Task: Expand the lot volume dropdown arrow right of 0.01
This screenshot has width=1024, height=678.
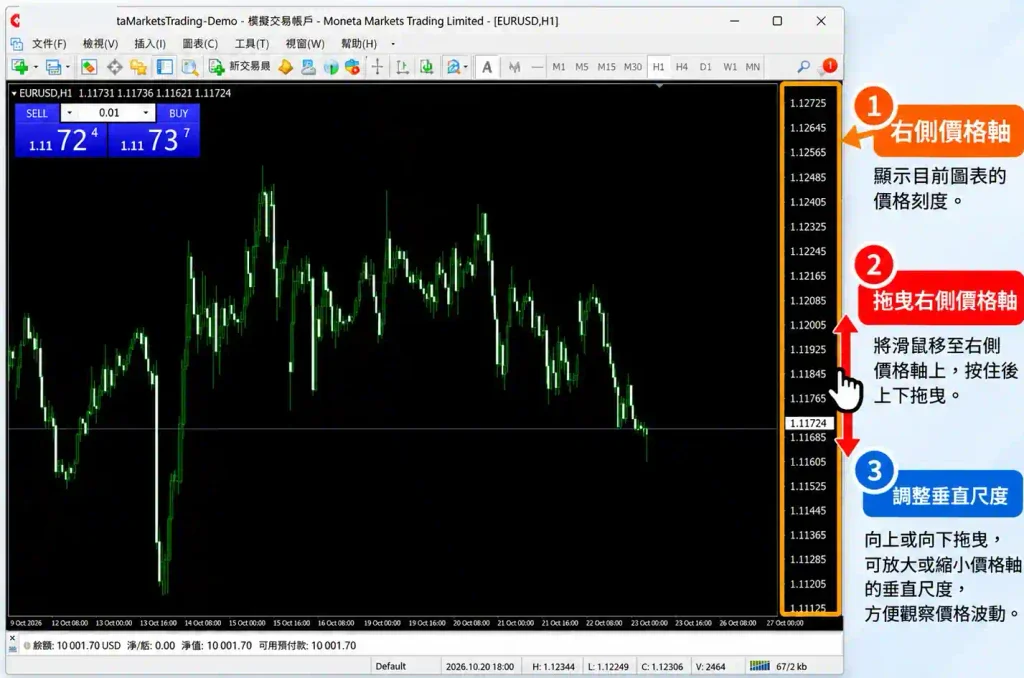Action: [146, 113]
